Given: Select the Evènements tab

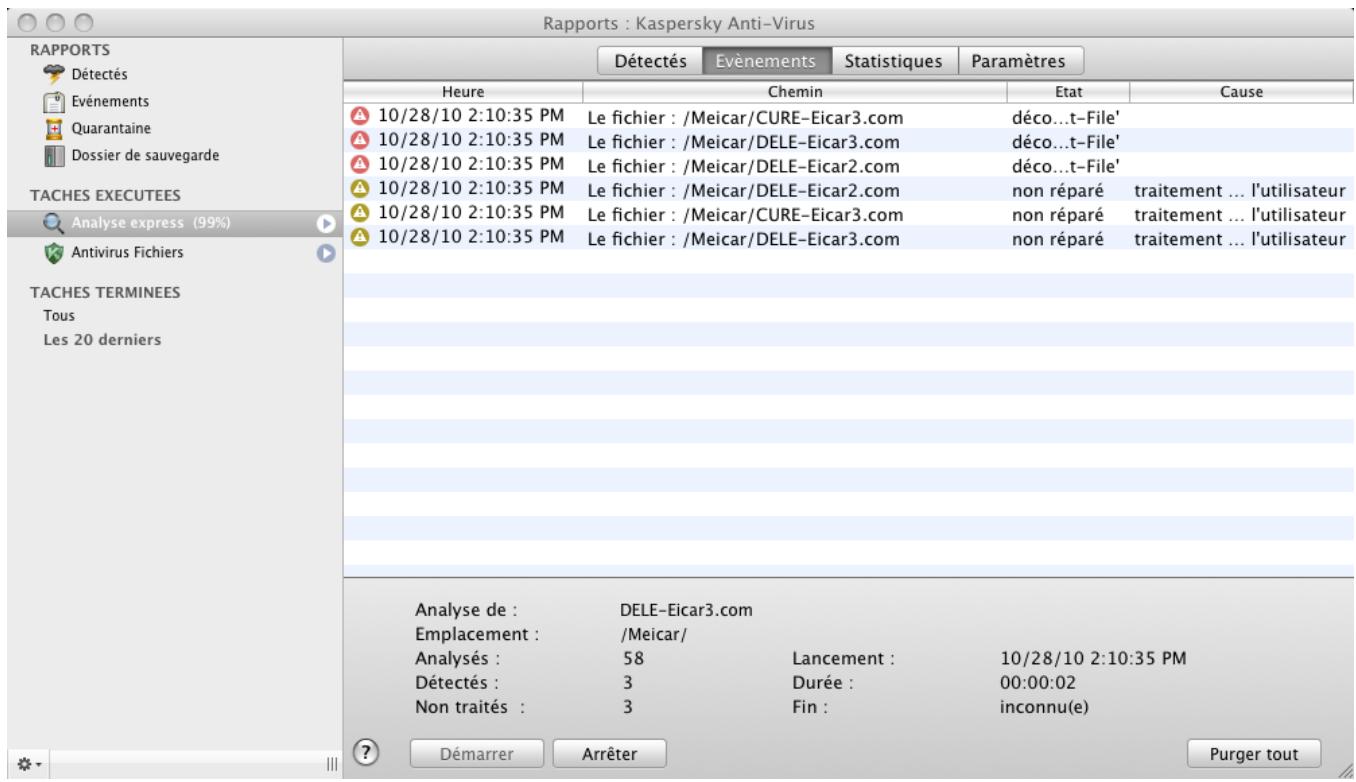Looking at the screenshot, I should click(x=768, y=60).
